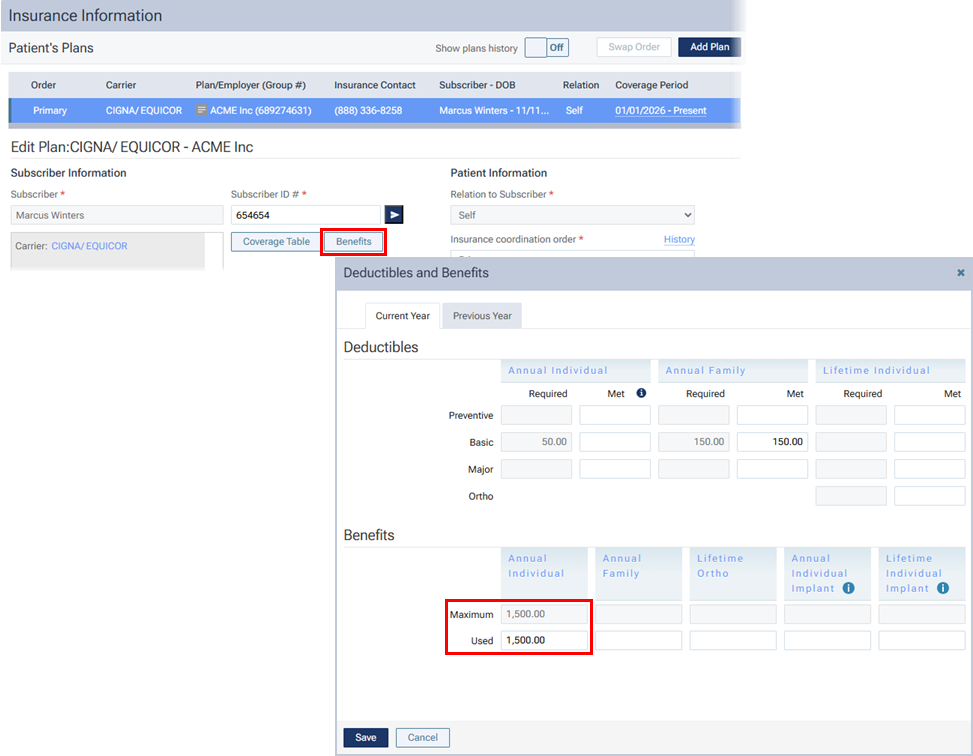Select the Current Year tab
973x756 pixels.
point(402,316)
